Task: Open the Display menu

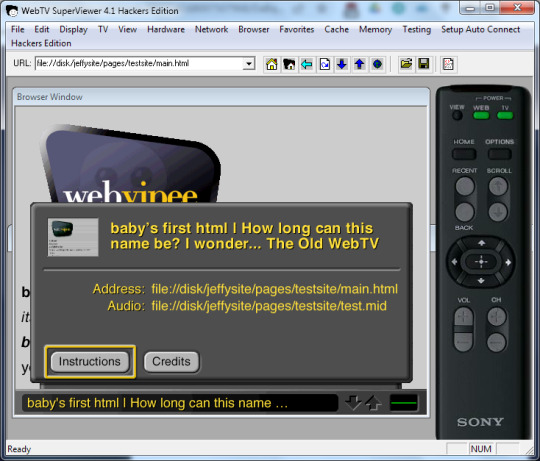Action: point(73,30)
